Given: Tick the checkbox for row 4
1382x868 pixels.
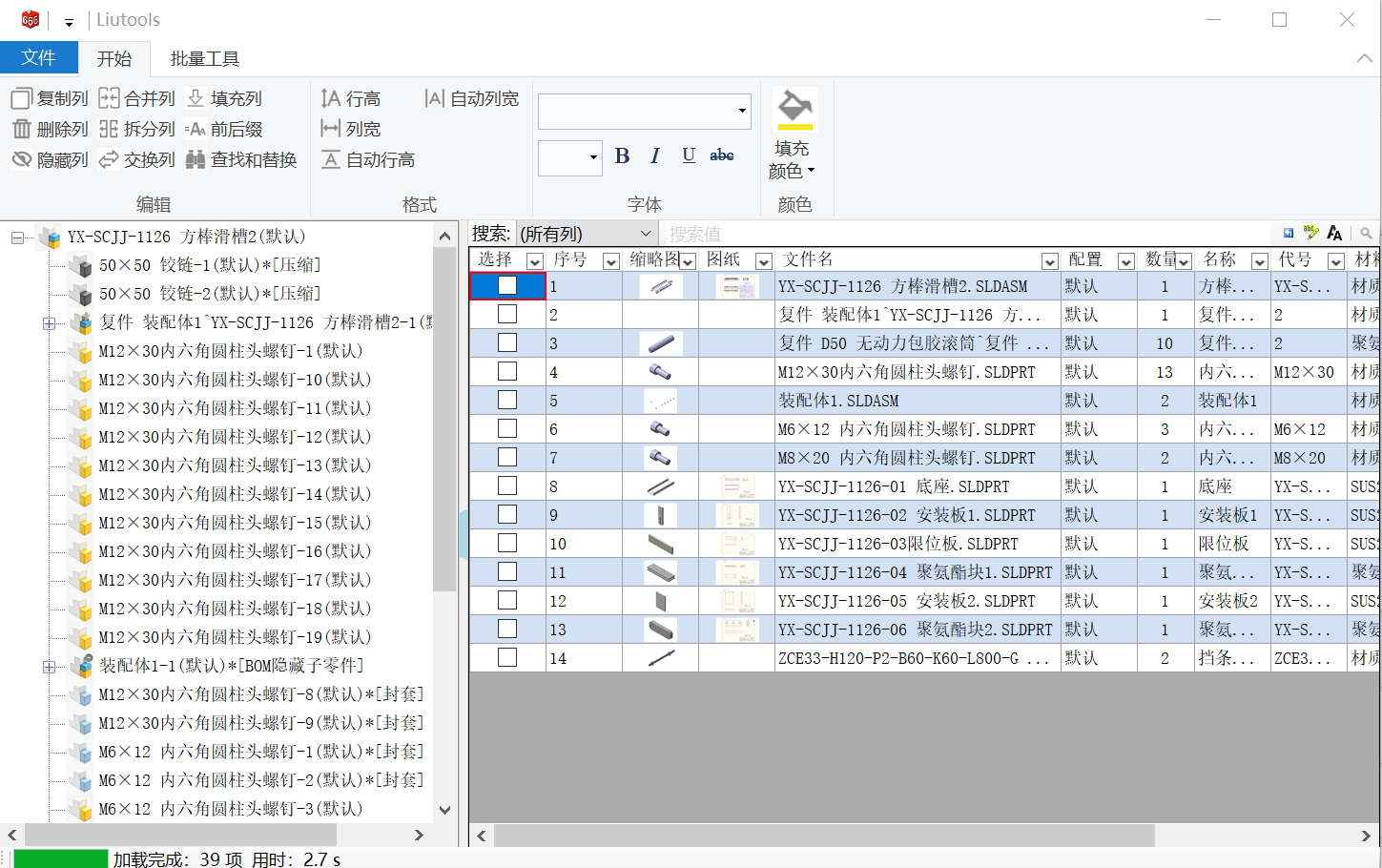Looking at the screenshot, I should 507,371.
